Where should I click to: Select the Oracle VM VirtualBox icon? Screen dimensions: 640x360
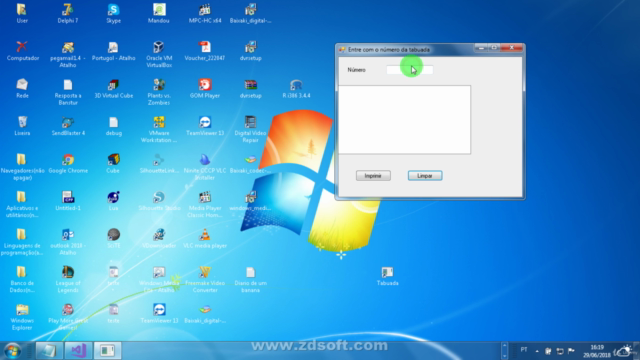(159, 54)
